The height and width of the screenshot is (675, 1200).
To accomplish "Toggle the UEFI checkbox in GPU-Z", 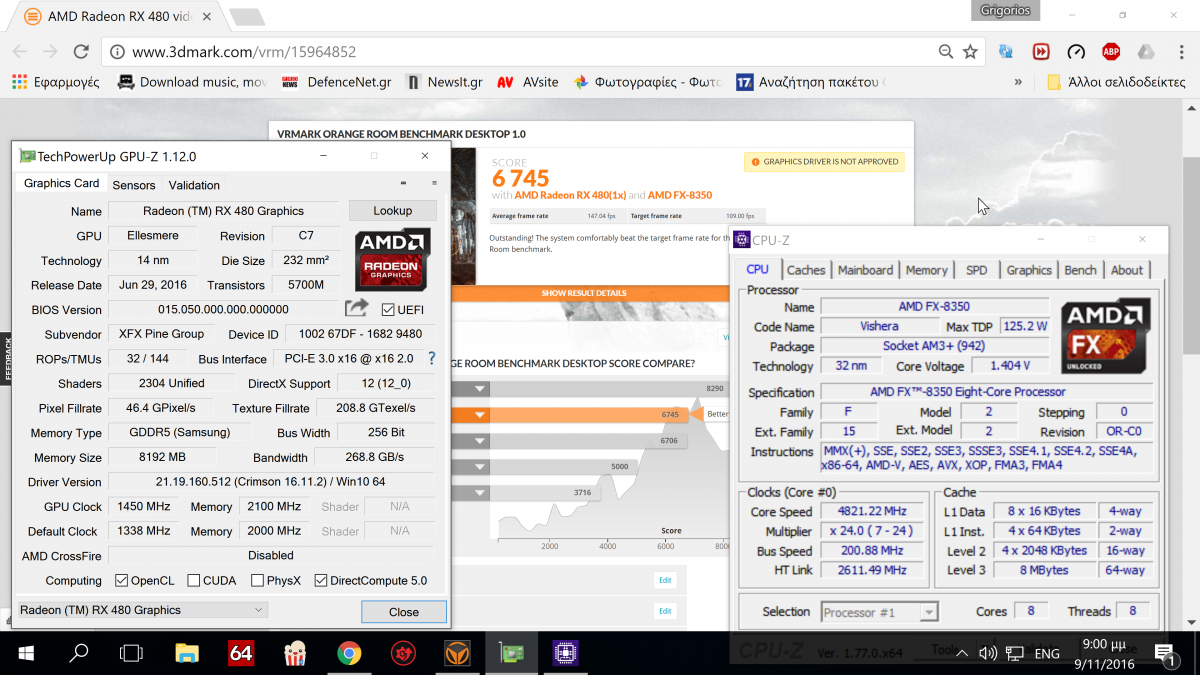I will [388, 309].
